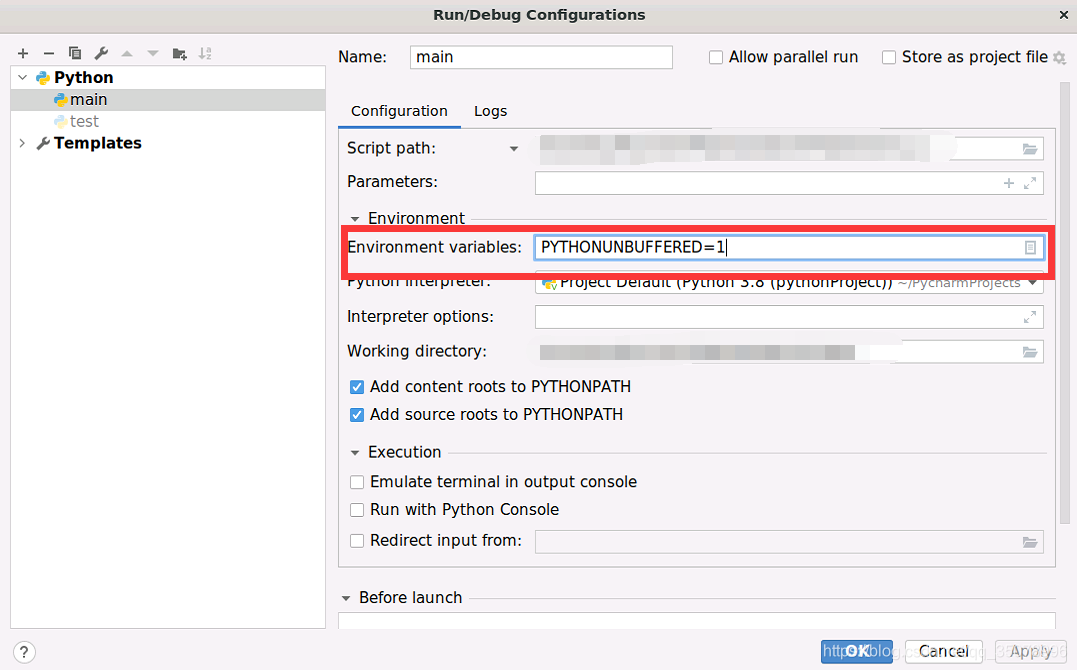Uncheck Add content roots to PYTHONPATH
This screenshot has height=670, width=1077.
[x=356, y=387]
